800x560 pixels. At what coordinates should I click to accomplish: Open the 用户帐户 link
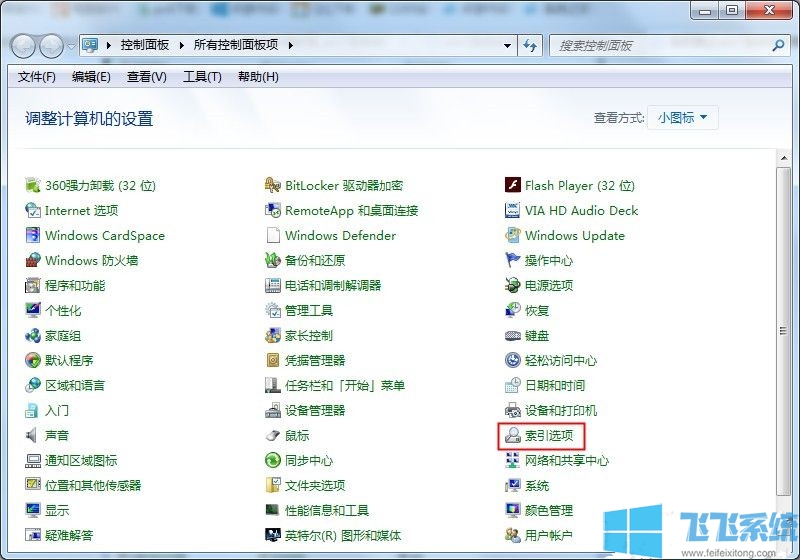(548, 536)
